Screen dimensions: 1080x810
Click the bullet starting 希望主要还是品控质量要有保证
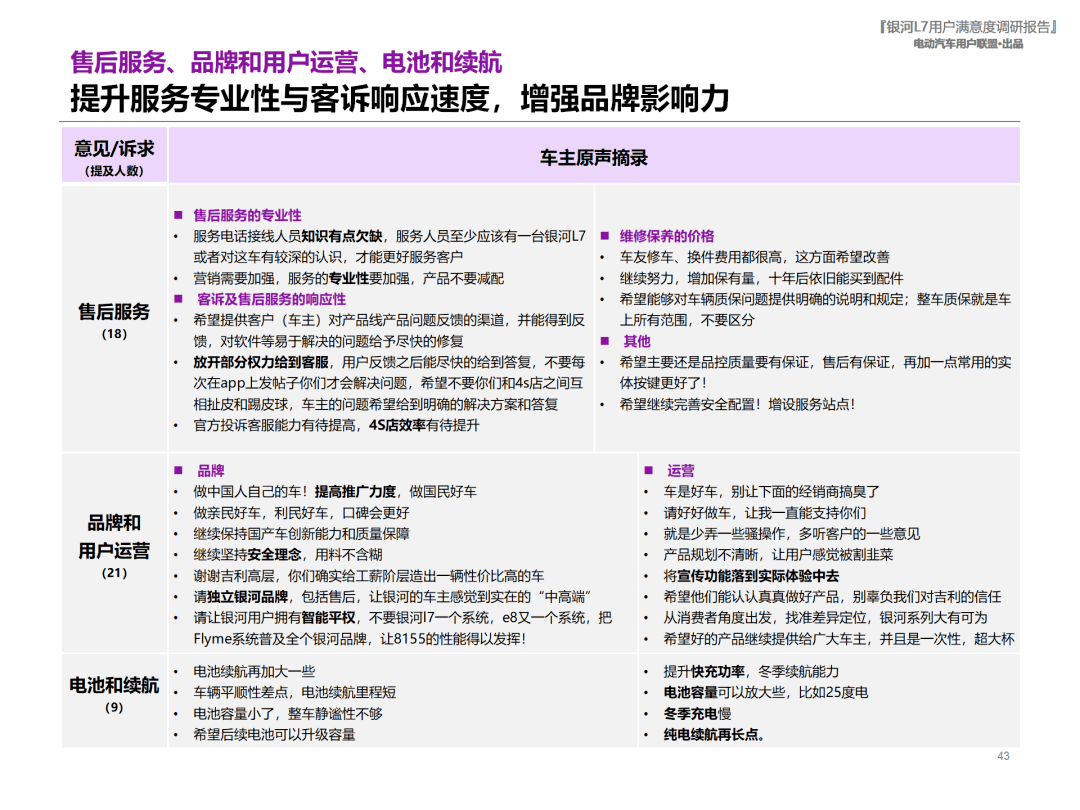point(815,373)
